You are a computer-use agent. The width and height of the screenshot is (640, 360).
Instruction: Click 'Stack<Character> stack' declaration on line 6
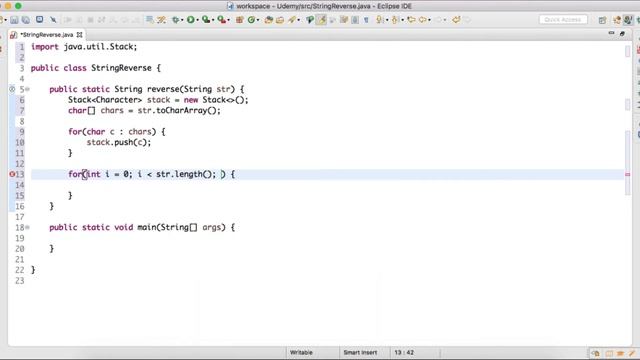[x=119, y=100]
